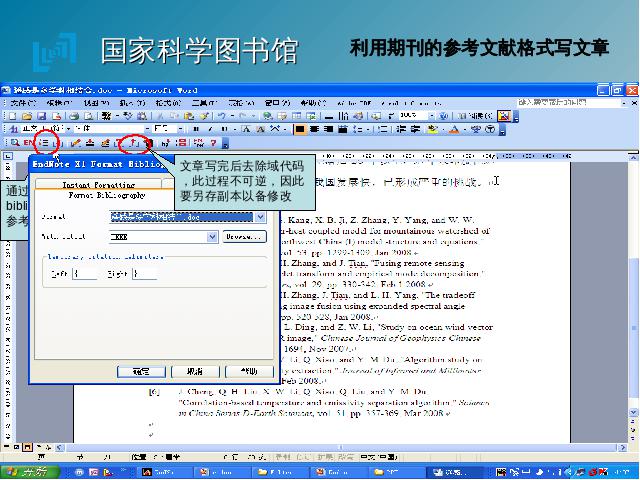640x480 pixels.
Task: Click the Columns icon in standard toolbar
Action: click(344, 116)
